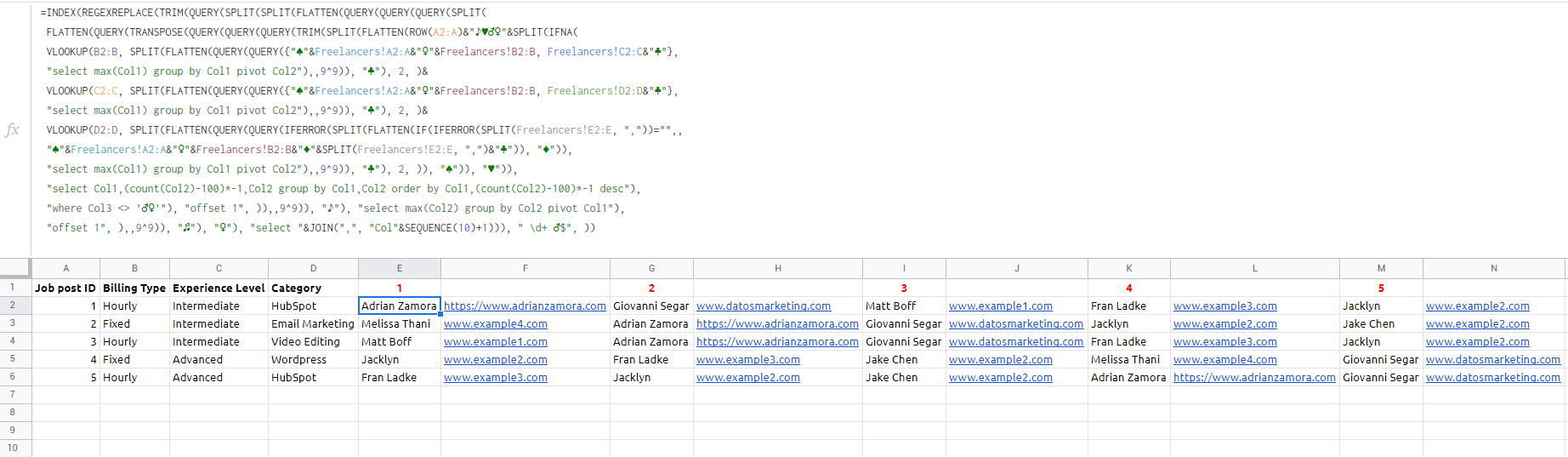
Task: Select column F header
Action: coord(526,268)
